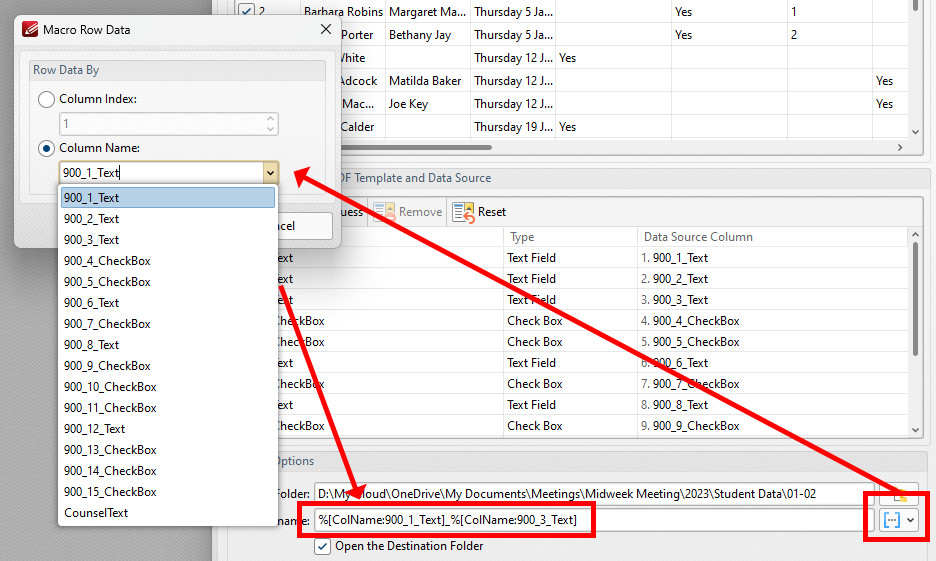Click the Reset fields toolbar icon
This screenshot has width=936, height=561.
point(463,212)
